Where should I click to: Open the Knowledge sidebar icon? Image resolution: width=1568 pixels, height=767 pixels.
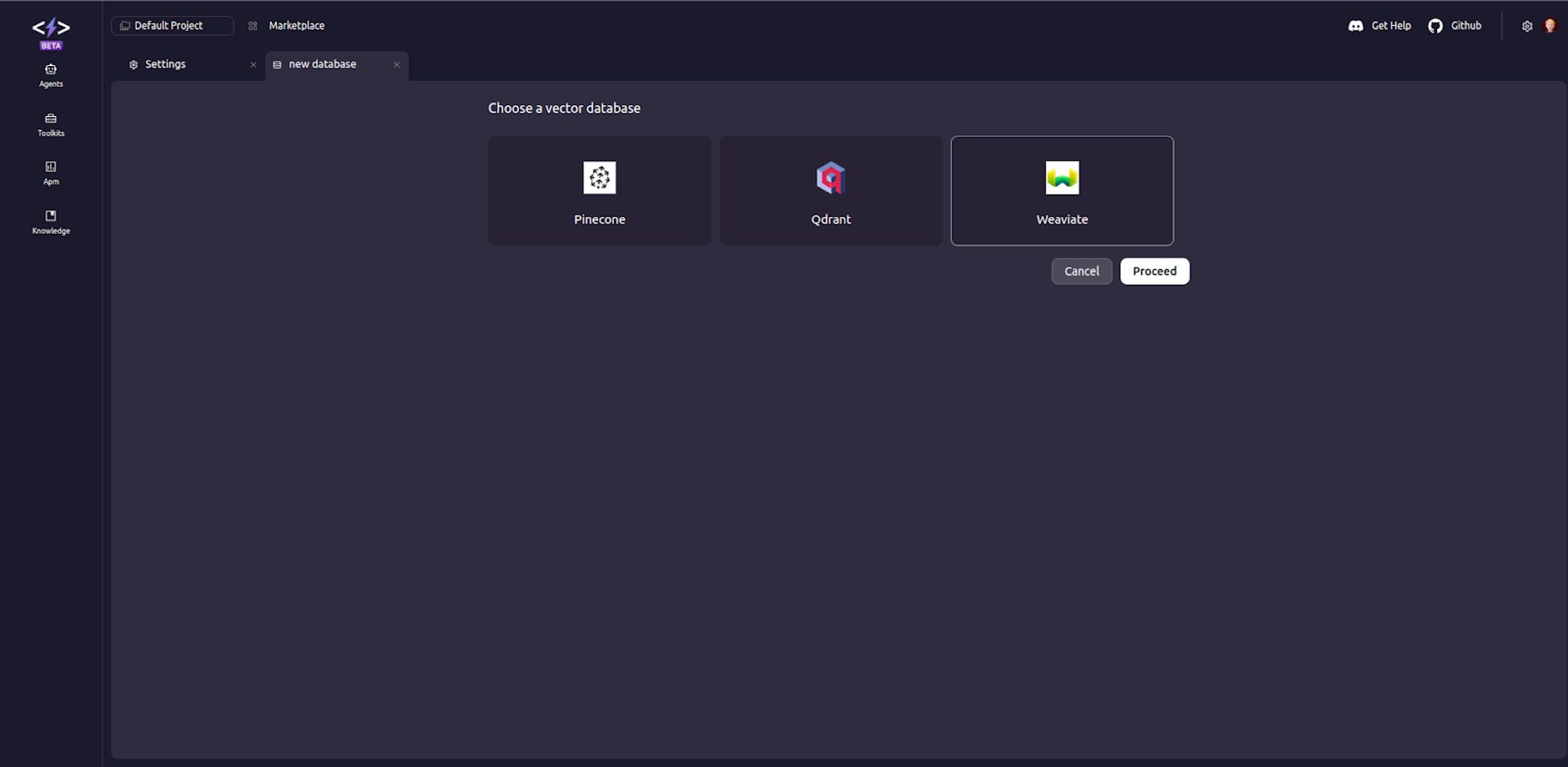point(51,222)
